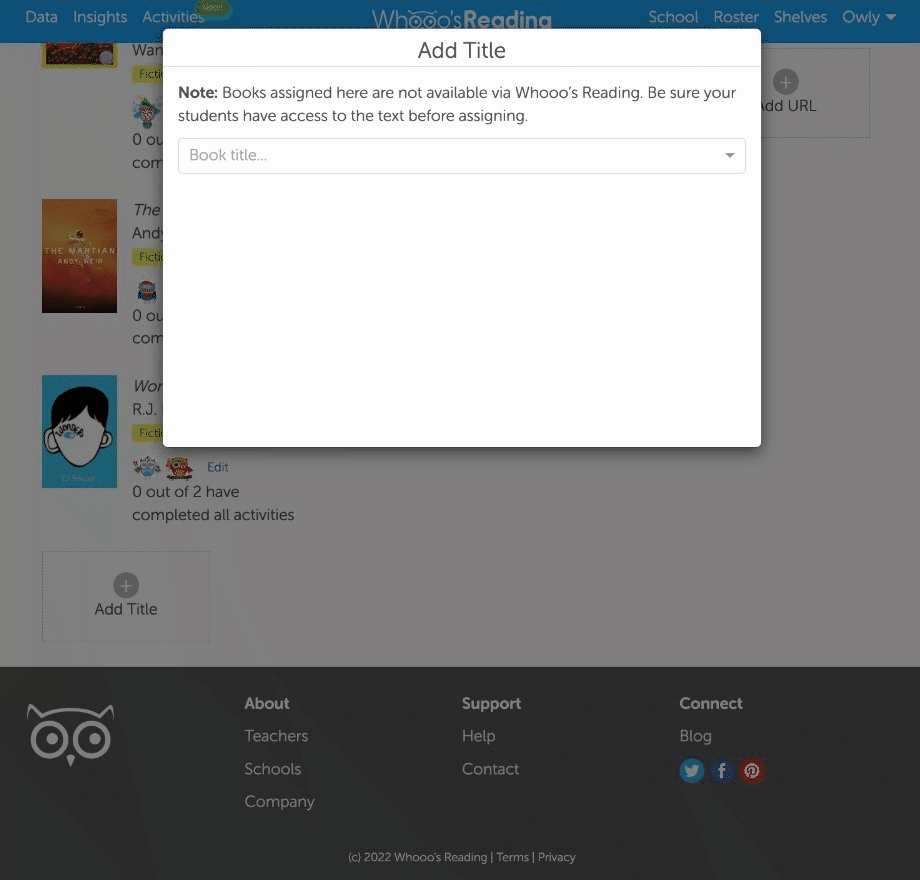Open the Contact footer link
Viewport: 920px width, 880px height.
491,769
